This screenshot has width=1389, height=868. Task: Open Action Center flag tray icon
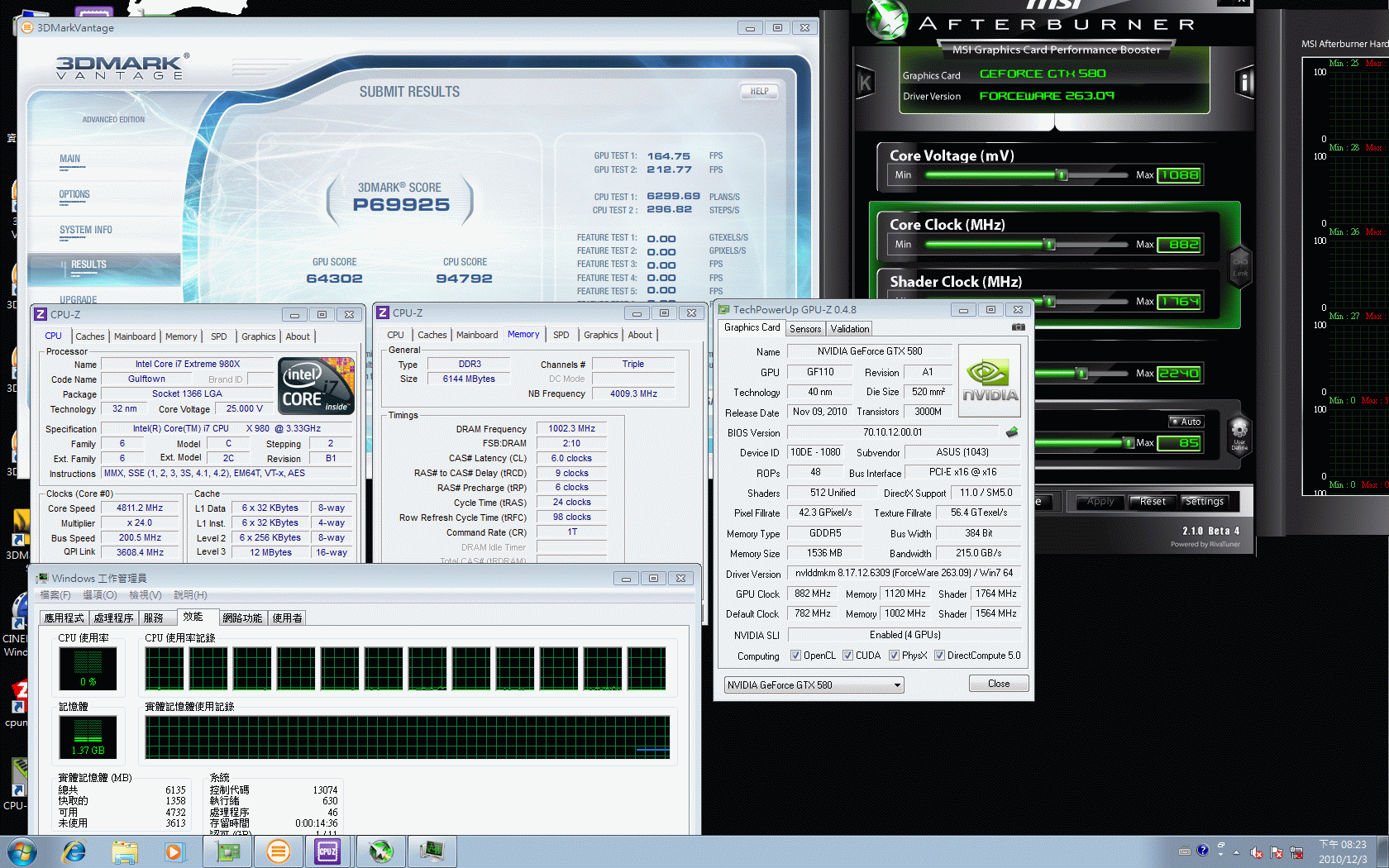point(1277,852)
